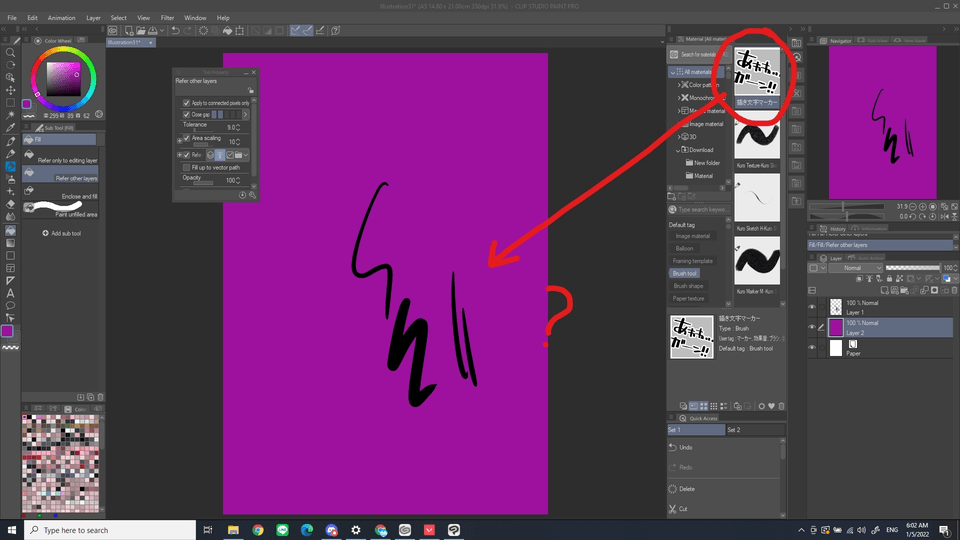Viewport: 960px width, 540px height.
Task: Click Undo in Quick Access panel
Action: click(x=680, y=448)
